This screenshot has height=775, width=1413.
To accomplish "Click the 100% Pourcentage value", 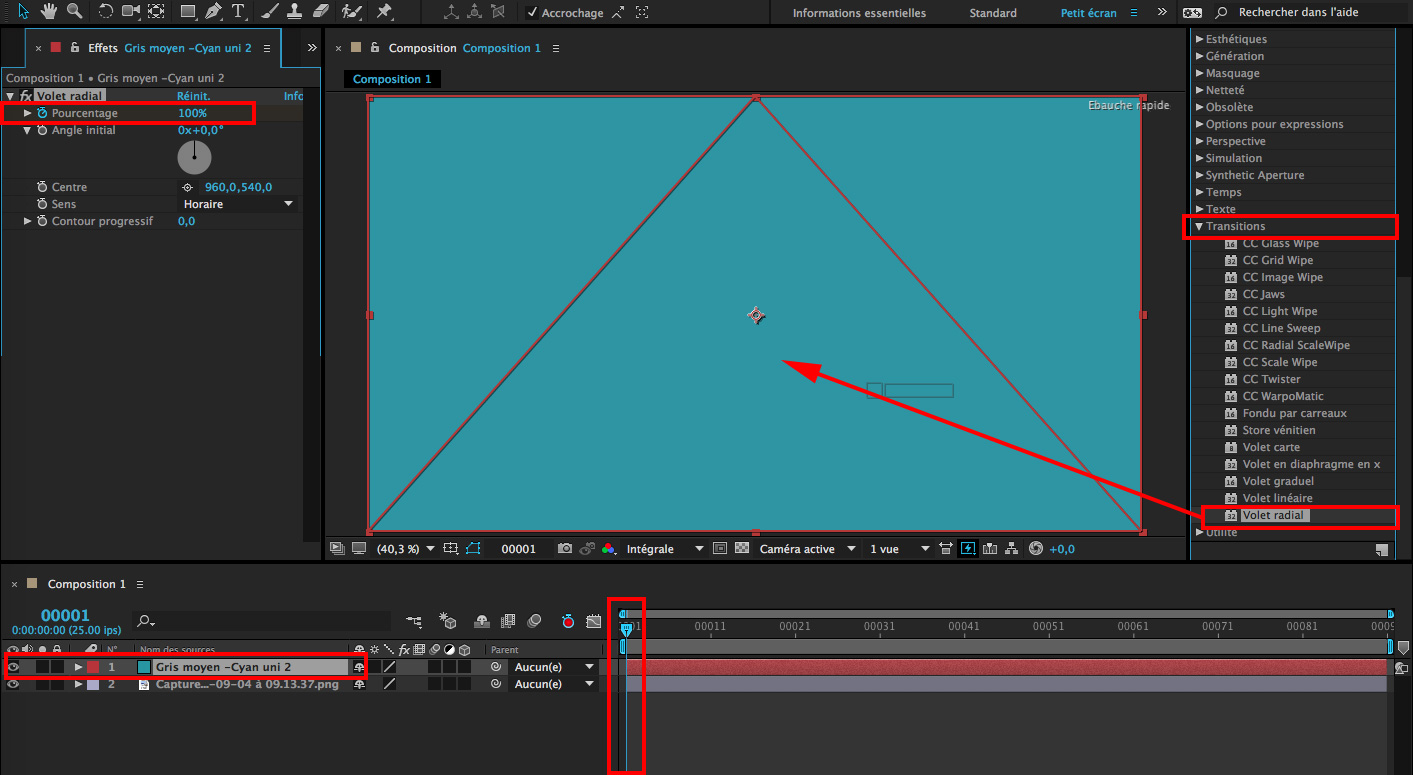I will (x=192, y=113).
